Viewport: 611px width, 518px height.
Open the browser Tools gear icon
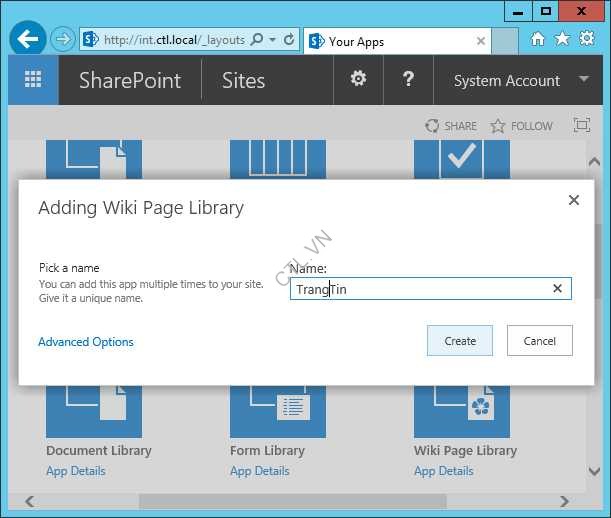[586, 40]
